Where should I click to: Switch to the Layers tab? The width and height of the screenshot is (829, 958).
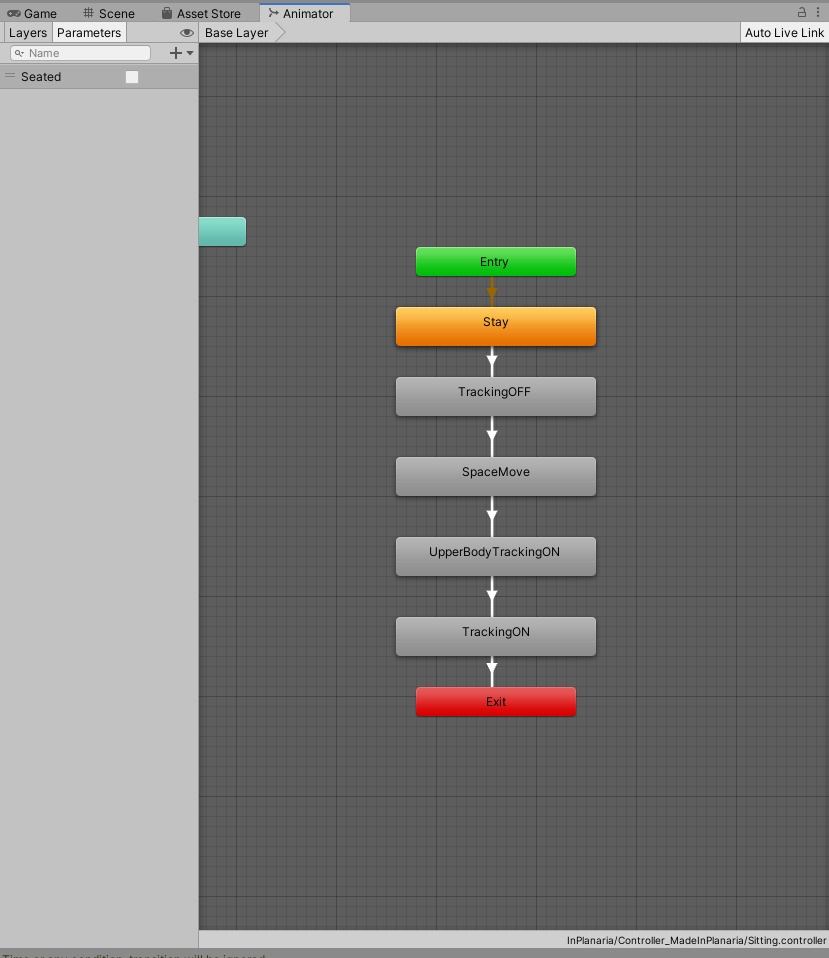pyautogui.click(x=27, y=32)
